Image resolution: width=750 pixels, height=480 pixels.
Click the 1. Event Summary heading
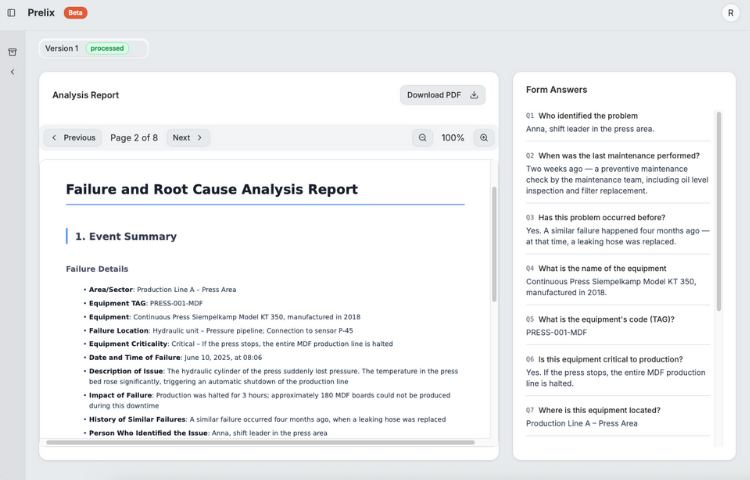(126, 236)
